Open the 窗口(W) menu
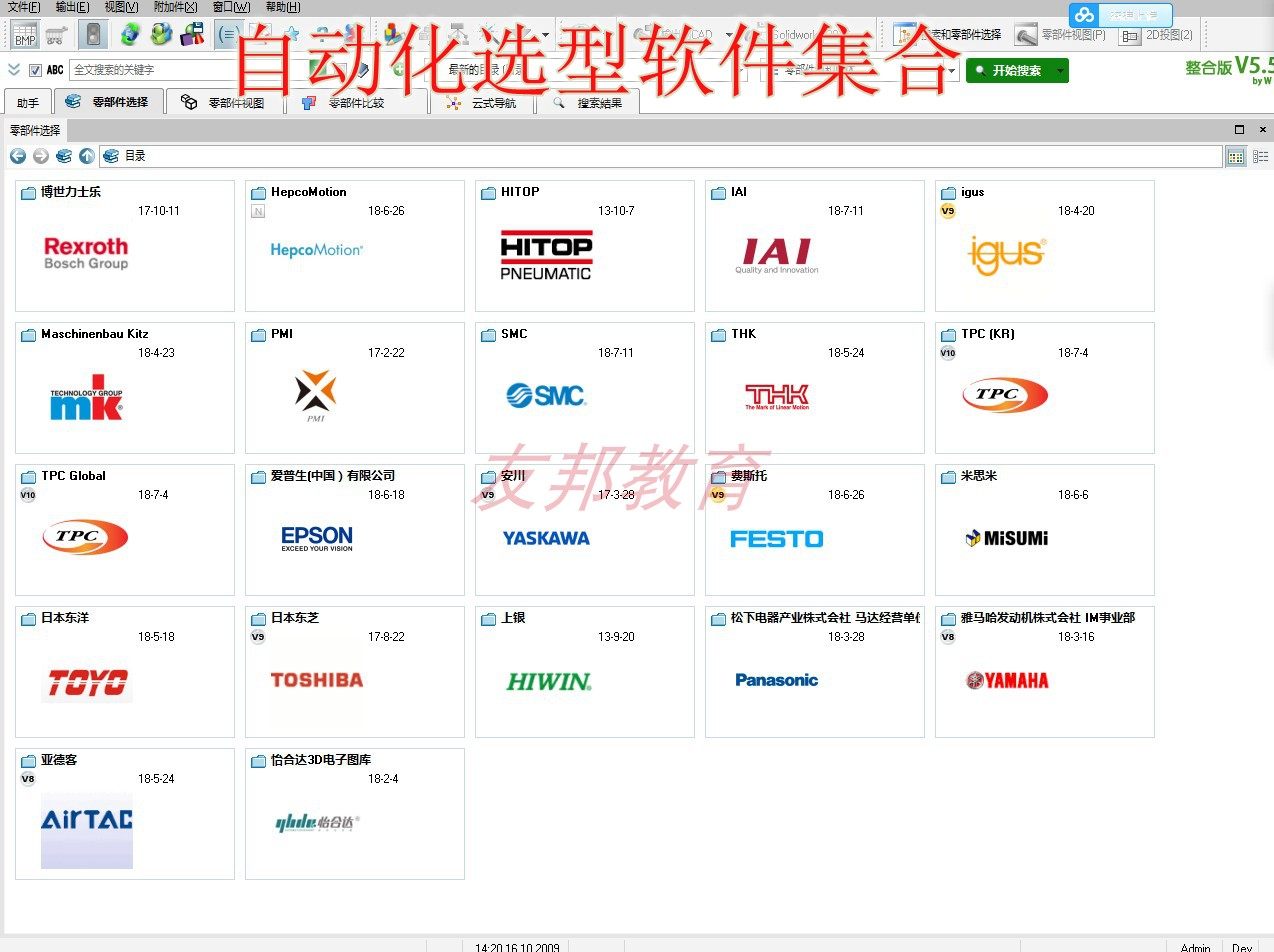The image size is (1274, 952). tap(231, 7)
